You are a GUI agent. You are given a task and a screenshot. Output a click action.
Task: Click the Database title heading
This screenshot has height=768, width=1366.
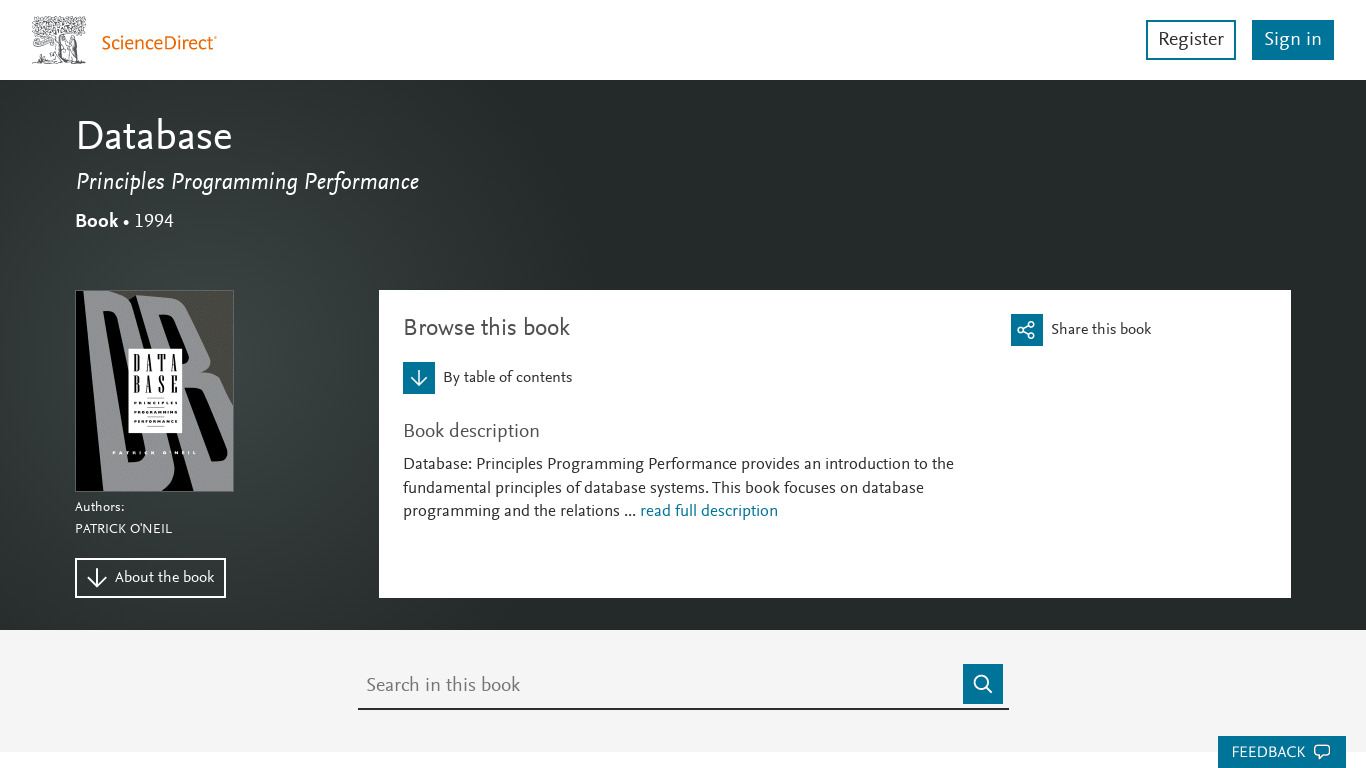click(x=154, y=137)
